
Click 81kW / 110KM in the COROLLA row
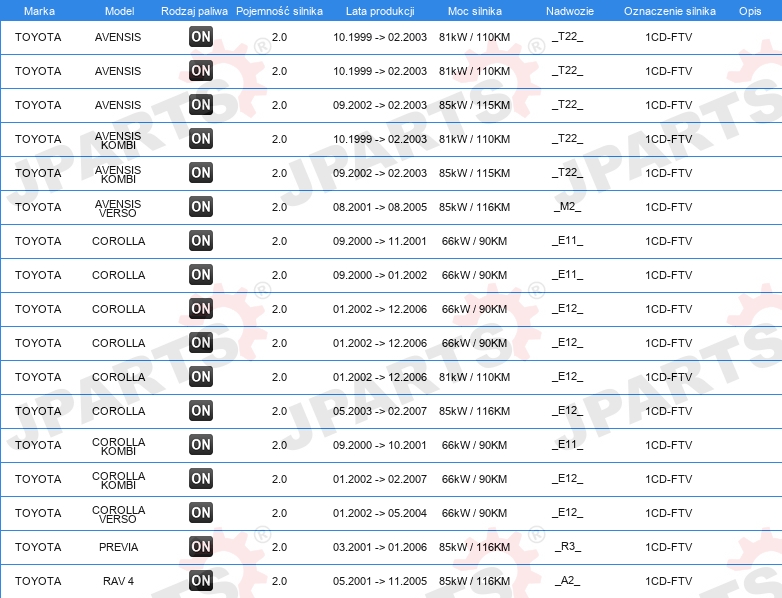(x=474, y=377)
